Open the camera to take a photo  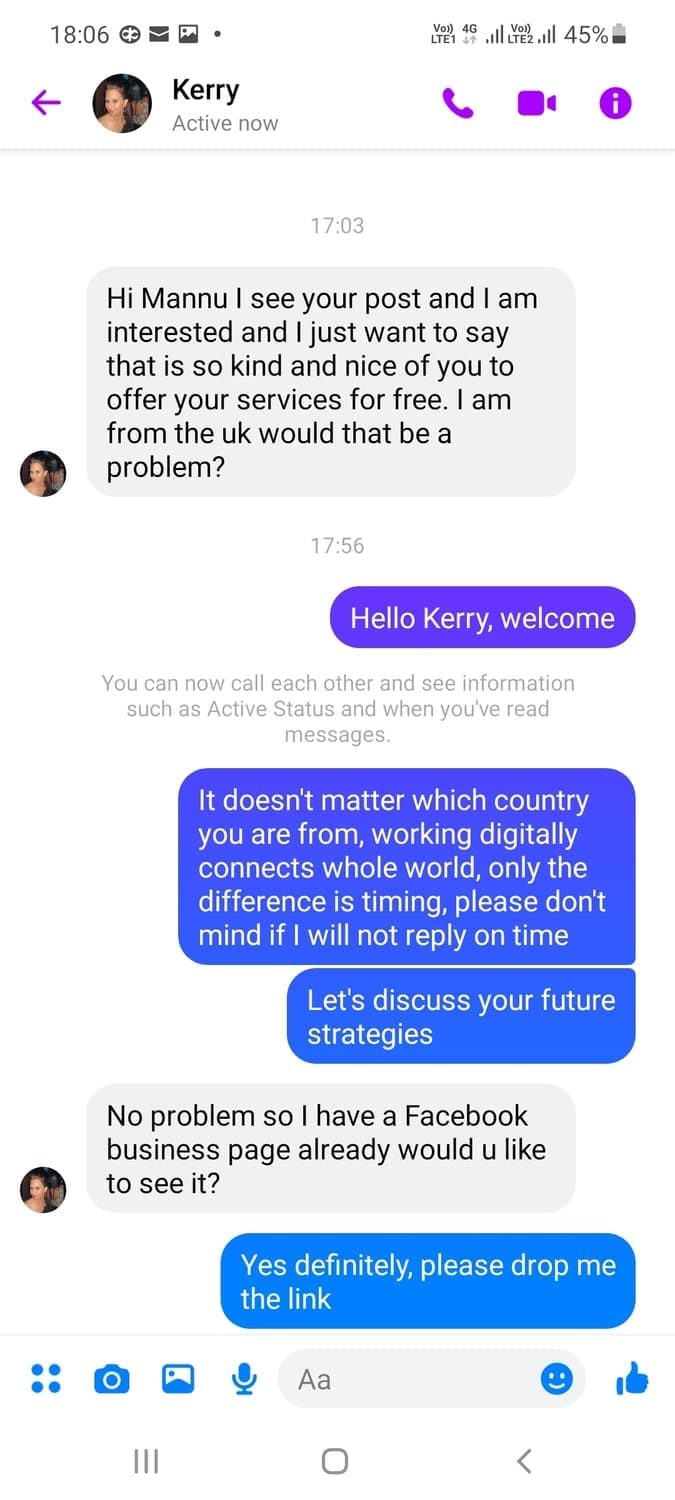[x=111, y=1380]
